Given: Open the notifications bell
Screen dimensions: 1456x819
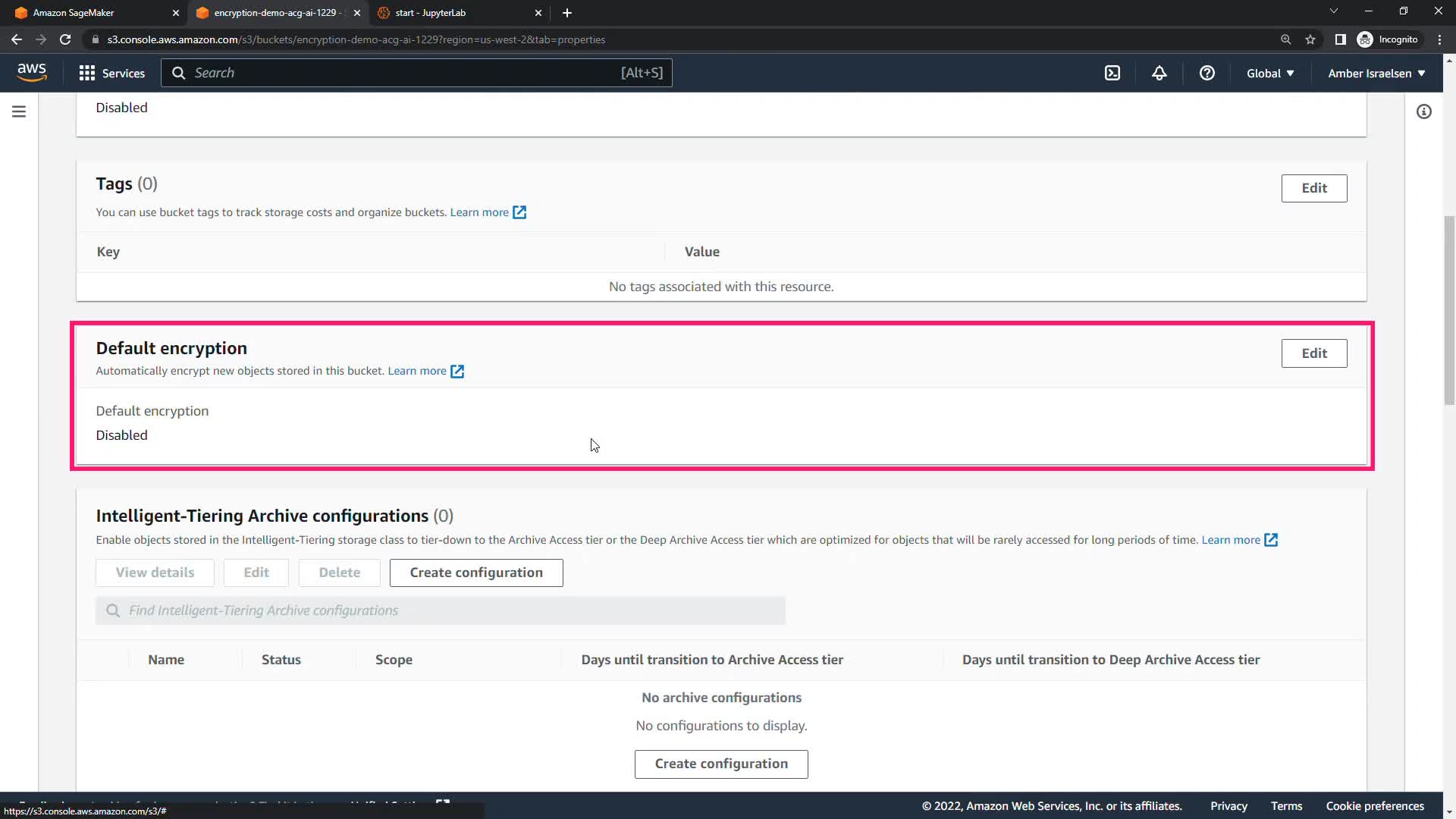Looking at the screenshot, I should coord(1159,73).
